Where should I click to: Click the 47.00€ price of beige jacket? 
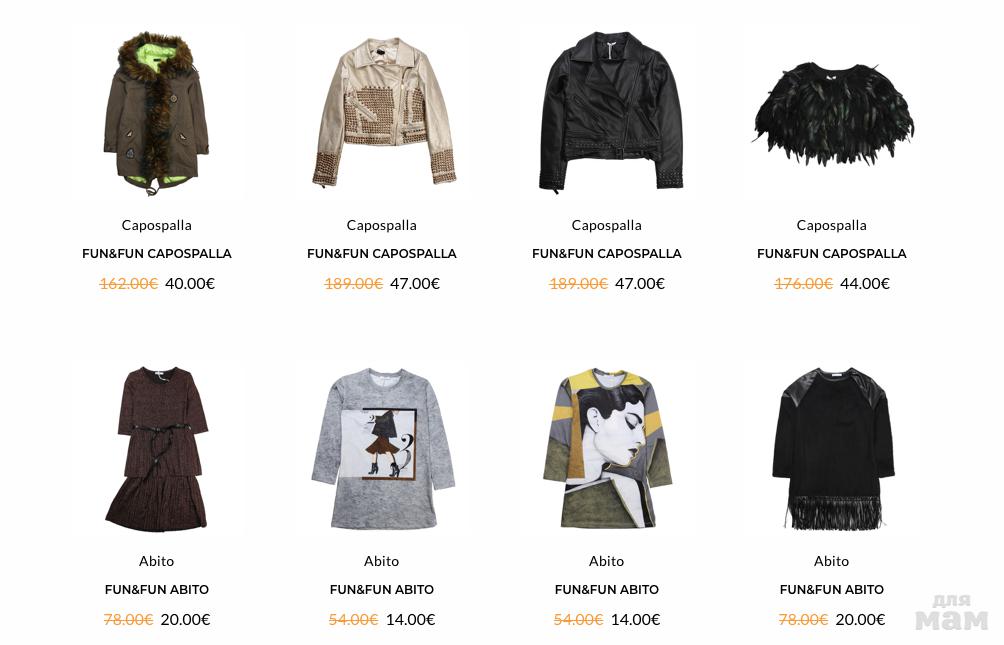415,284
